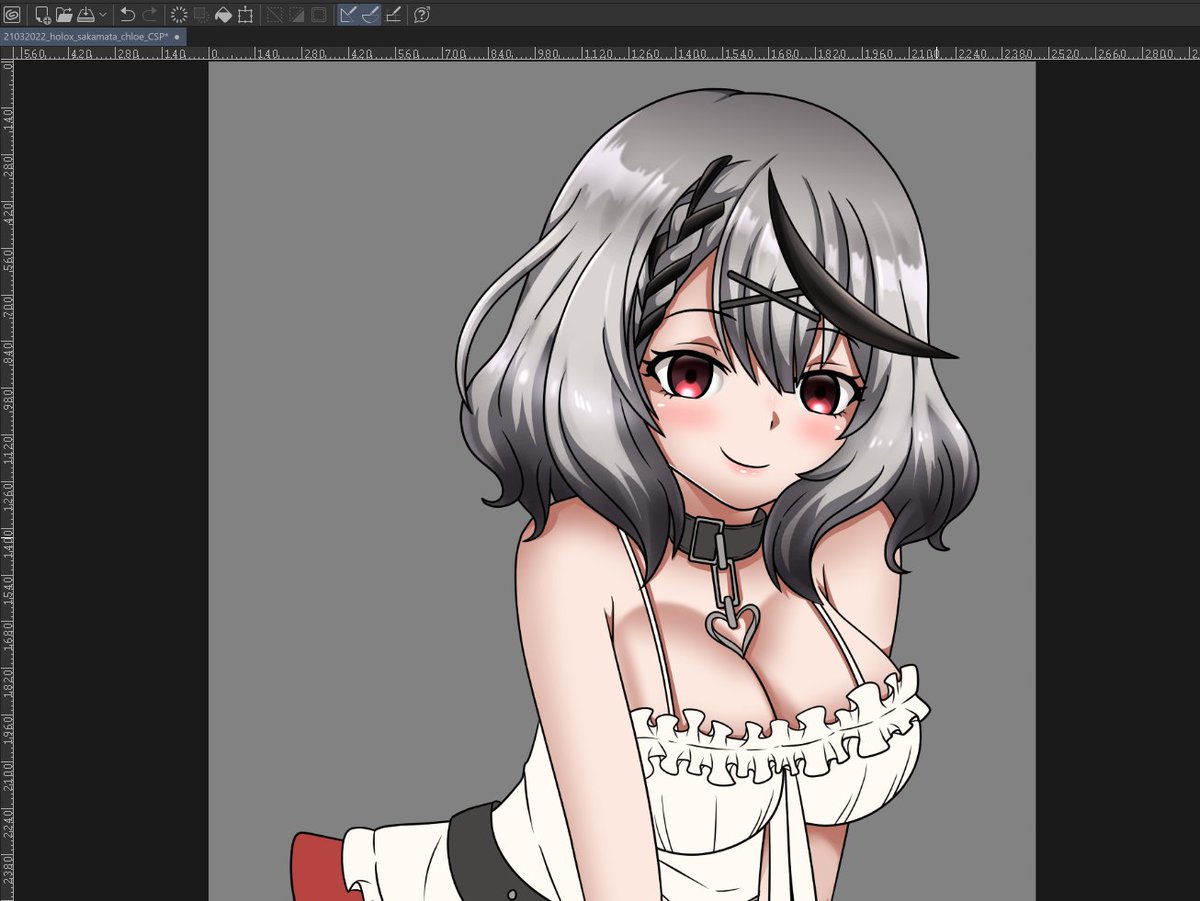The height and width of the screenshot is (901, 1200).
Task: Click the ruler origin corner box
Action: coord(6,51)
